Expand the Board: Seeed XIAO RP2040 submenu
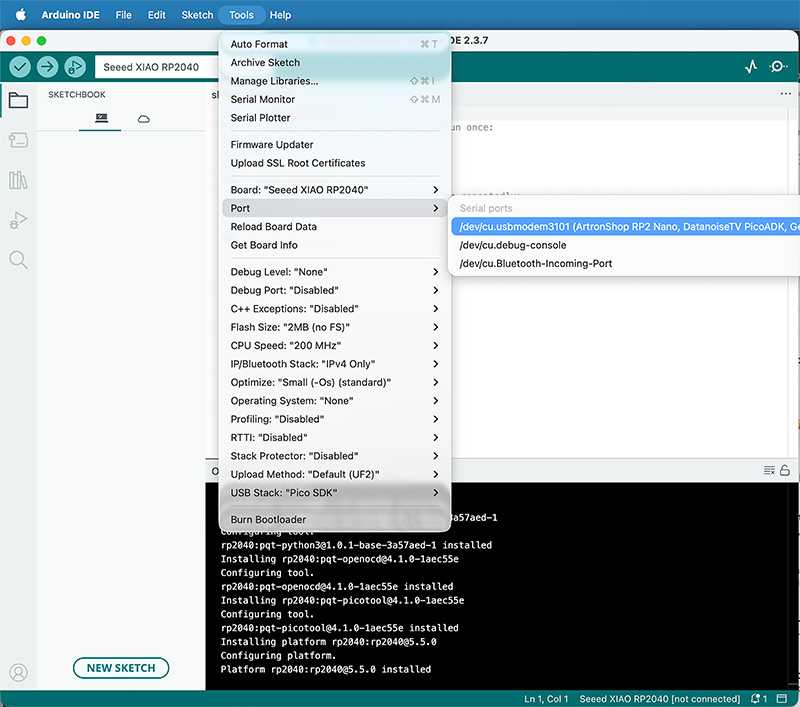The height and width of the screenshot is (707, 800). 335,190
